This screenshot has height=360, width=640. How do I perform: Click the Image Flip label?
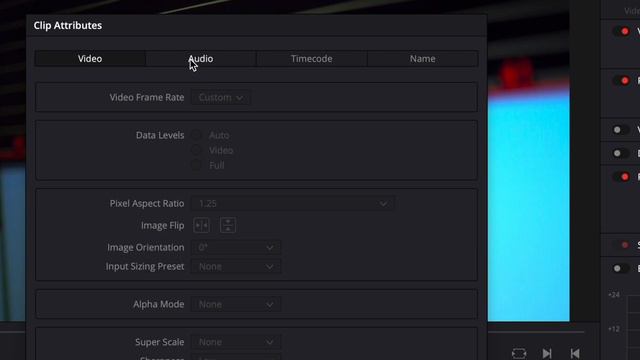point(162,225)
